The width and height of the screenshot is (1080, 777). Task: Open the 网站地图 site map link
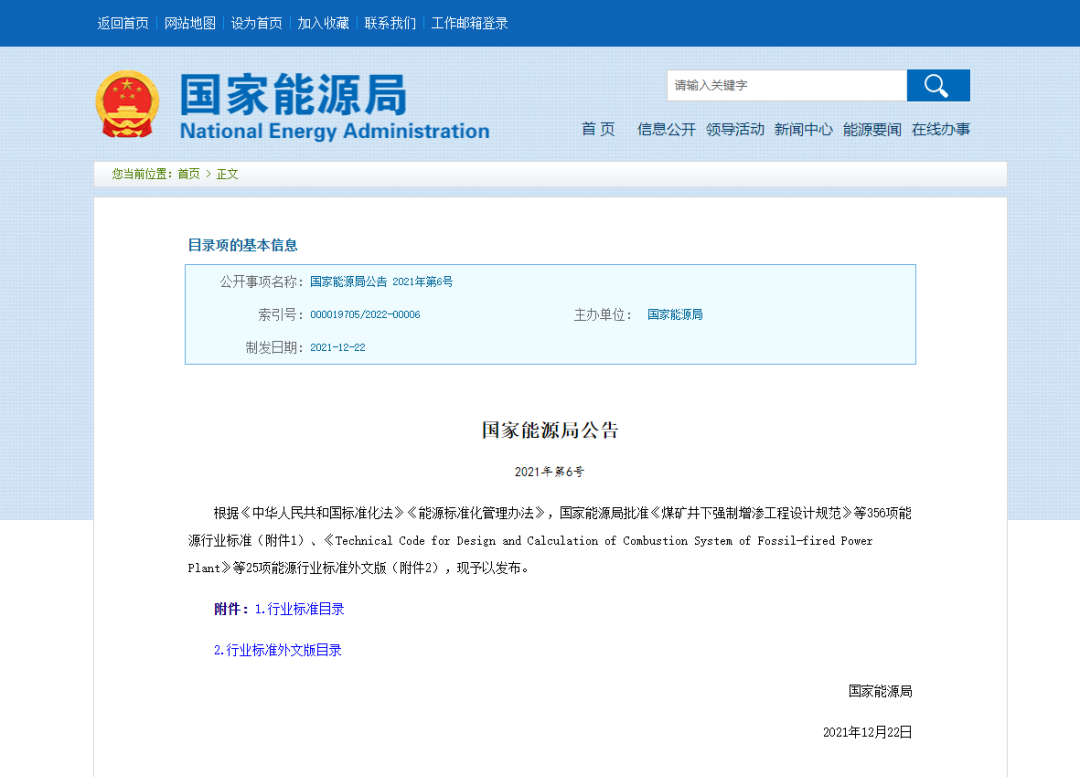(190, 23)
